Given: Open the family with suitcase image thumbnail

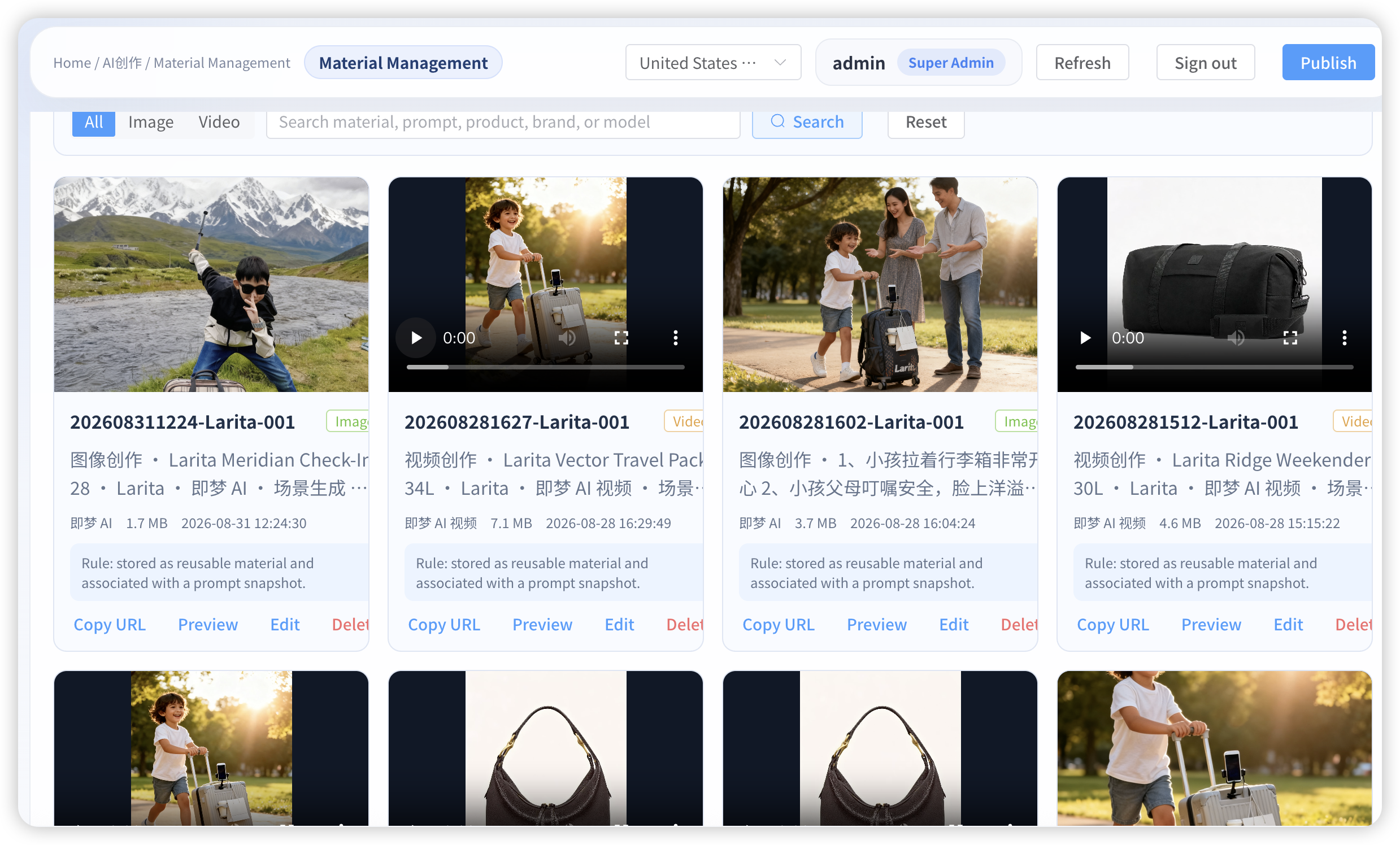Looking at the screenshot, I should coord(880,285).
